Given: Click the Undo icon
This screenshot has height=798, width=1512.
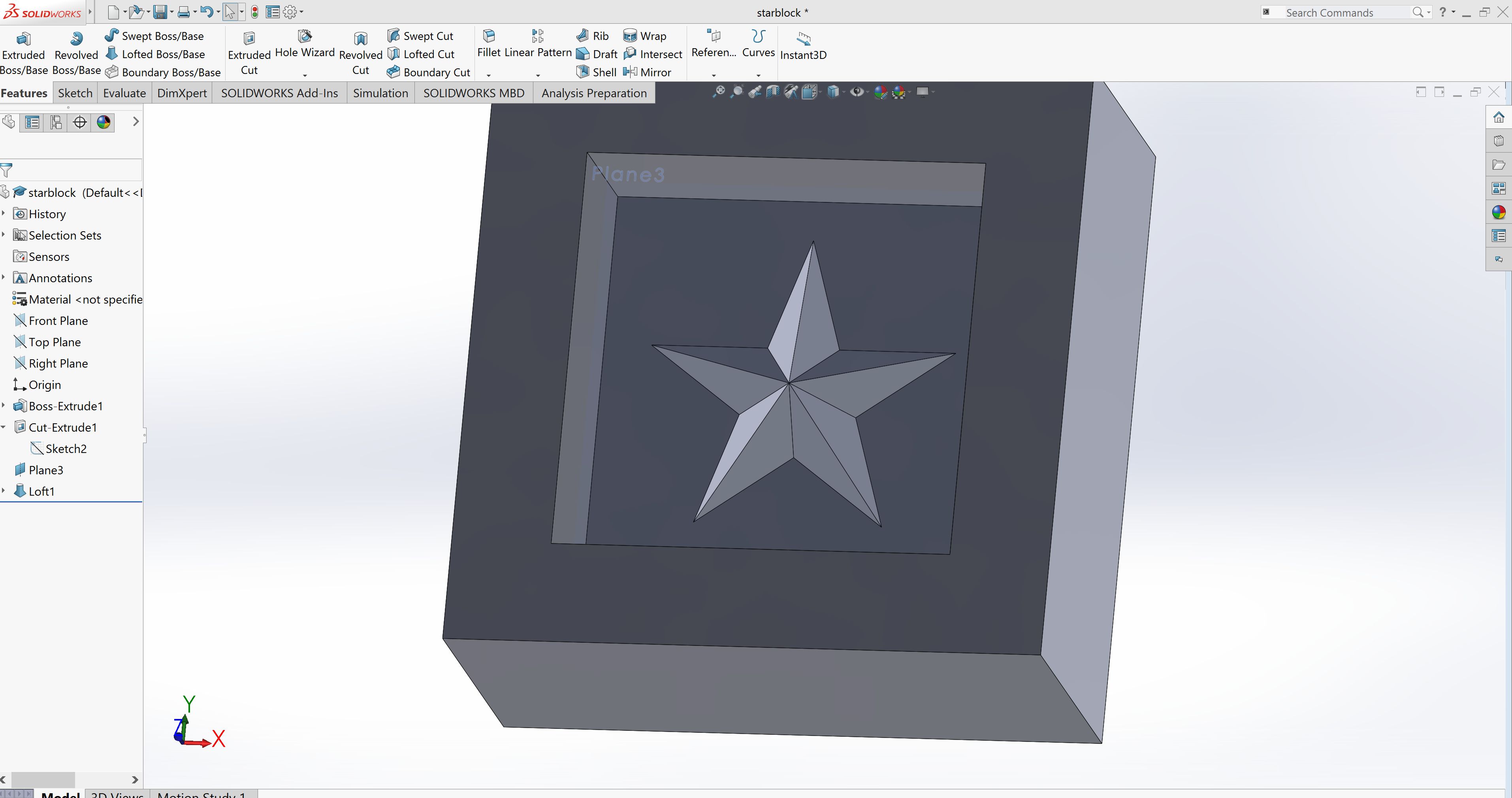Looking at the screenshot, I should pos(206,12).
